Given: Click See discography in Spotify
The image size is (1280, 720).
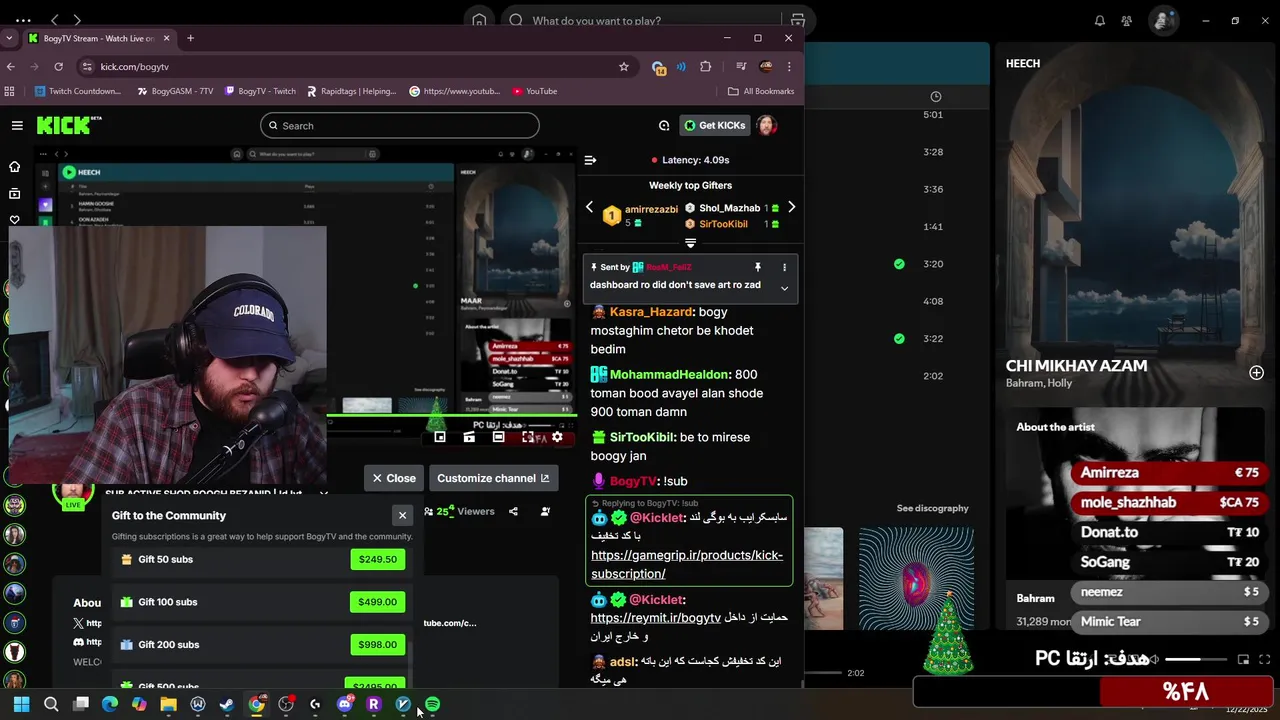Looking at the screenshot, I should 932,508.
